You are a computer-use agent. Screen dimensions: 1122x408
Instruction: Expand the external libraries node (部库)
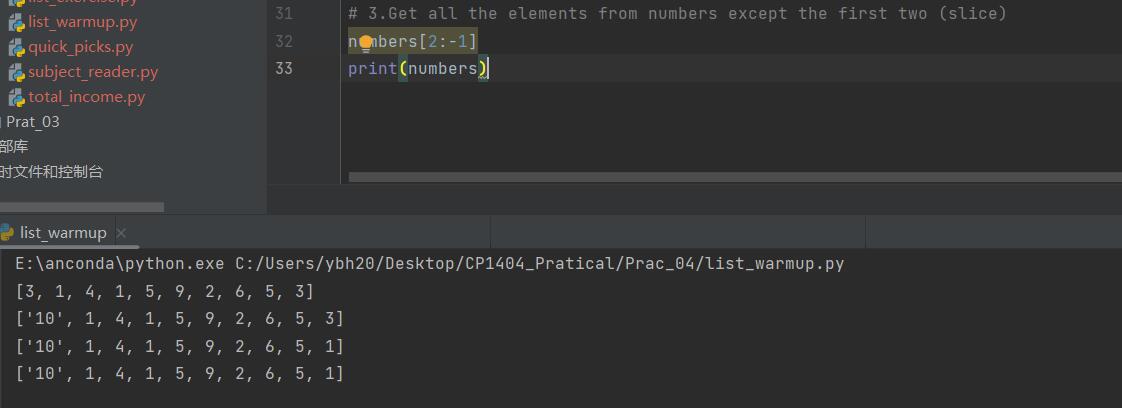14,147
